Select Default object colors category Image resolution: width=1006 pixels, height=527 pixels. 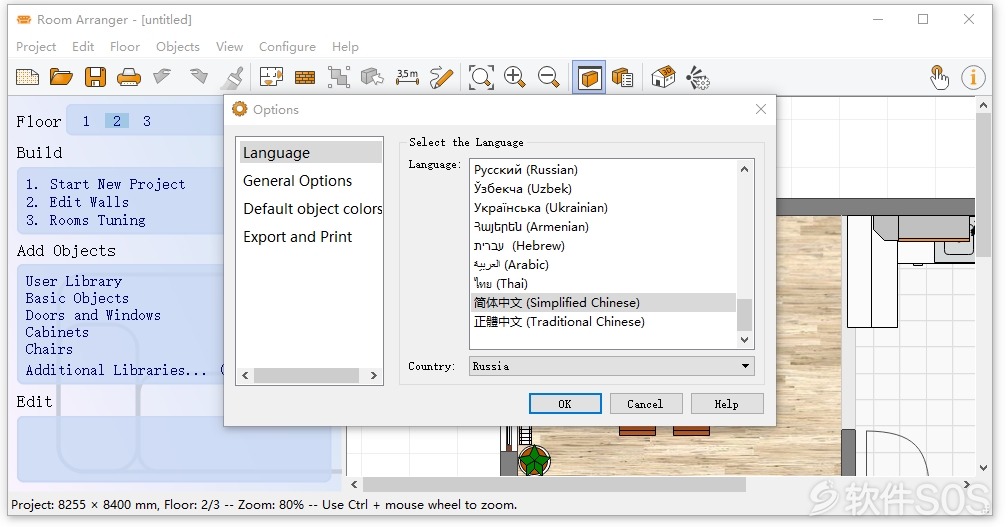click(x=311, y=209)
